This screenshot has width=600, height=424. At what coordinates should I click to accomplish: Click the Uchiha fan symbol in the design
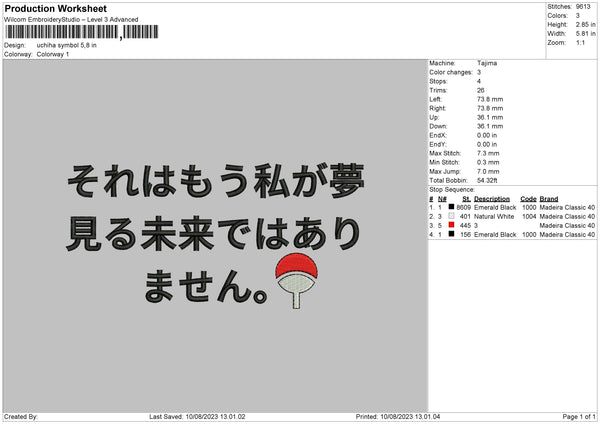pos(297,280)
